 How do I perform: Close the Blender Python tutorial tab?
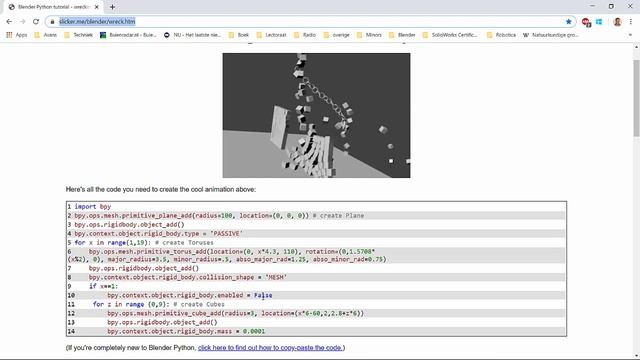point(97,7)
